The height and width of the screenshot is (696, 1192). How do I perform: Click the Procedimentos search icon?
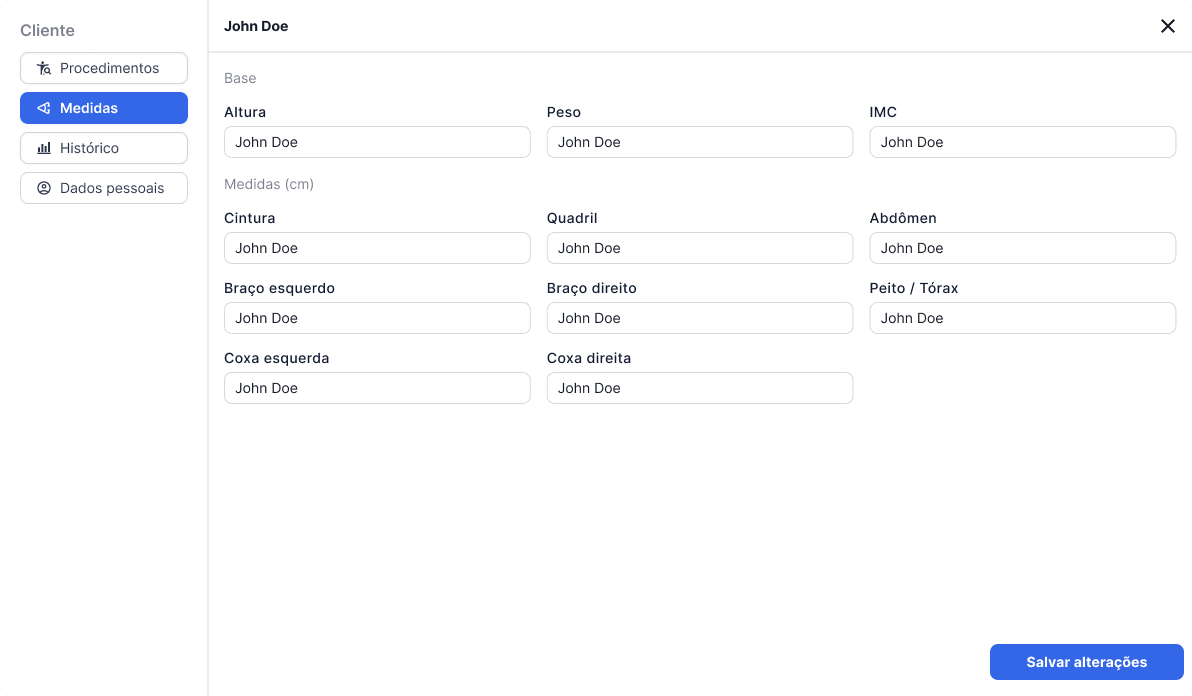(x=43, y=68)
